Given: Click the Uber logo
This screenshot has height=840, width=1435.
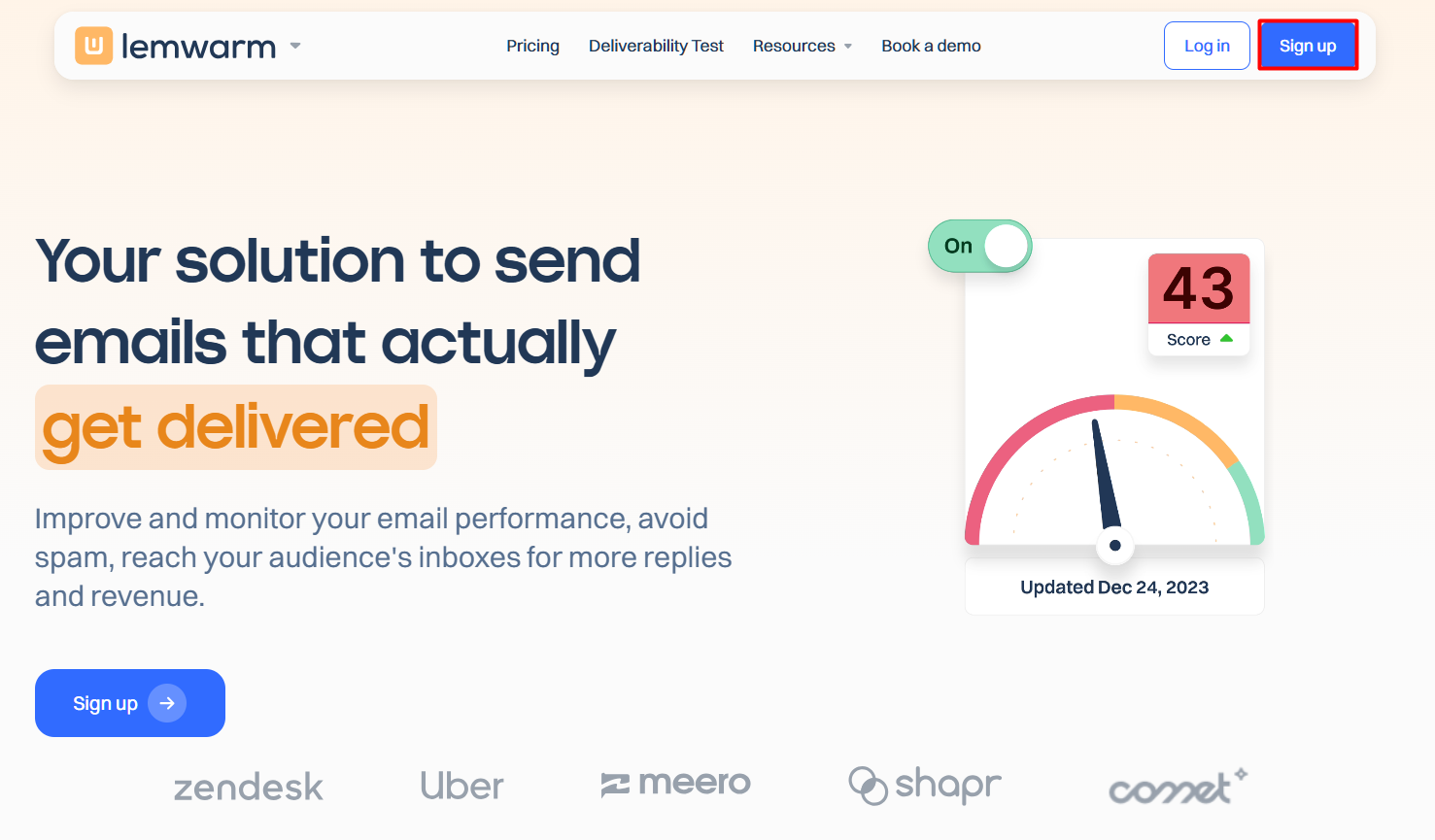Looking at the screenshot, I should coord(461,786).
